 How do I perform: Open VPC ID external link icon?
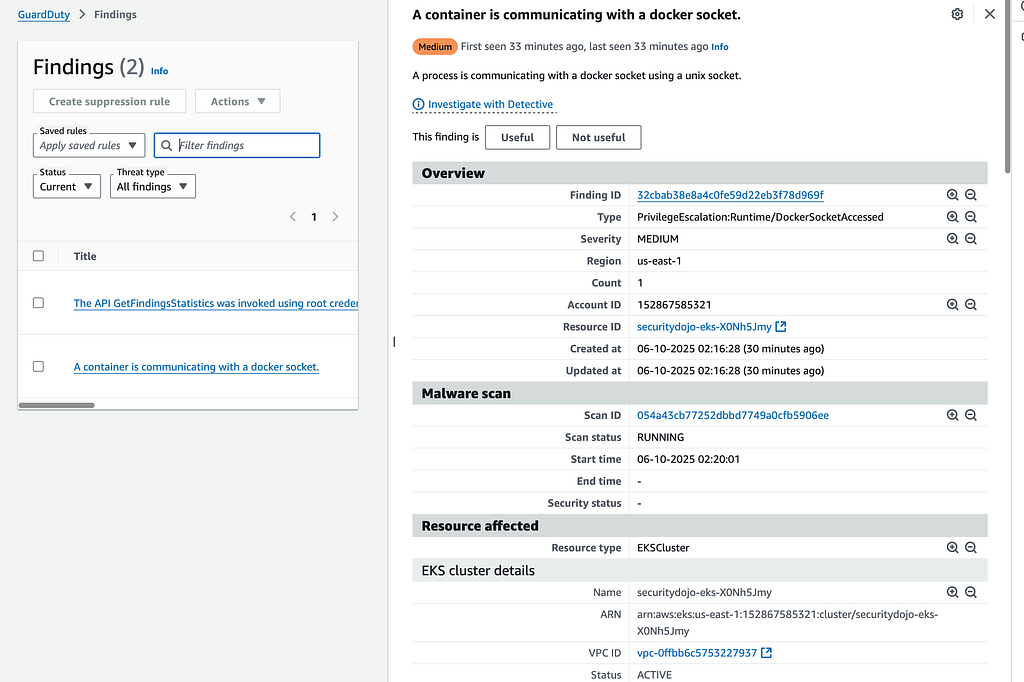click(x=767, y=653)
